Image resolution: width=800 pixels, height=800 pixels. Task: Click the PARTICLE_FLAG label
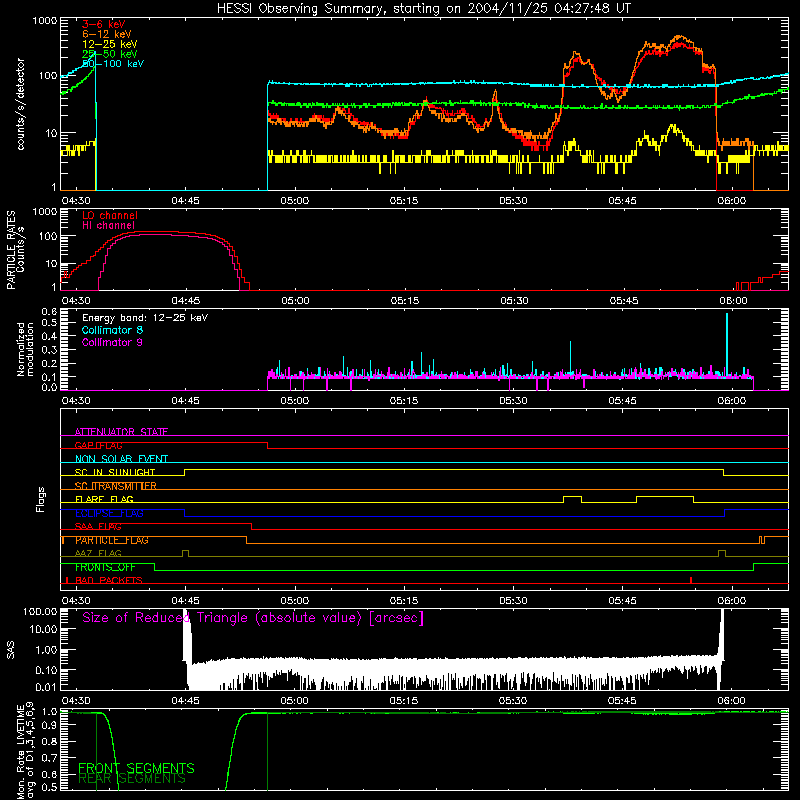point(112,540)
